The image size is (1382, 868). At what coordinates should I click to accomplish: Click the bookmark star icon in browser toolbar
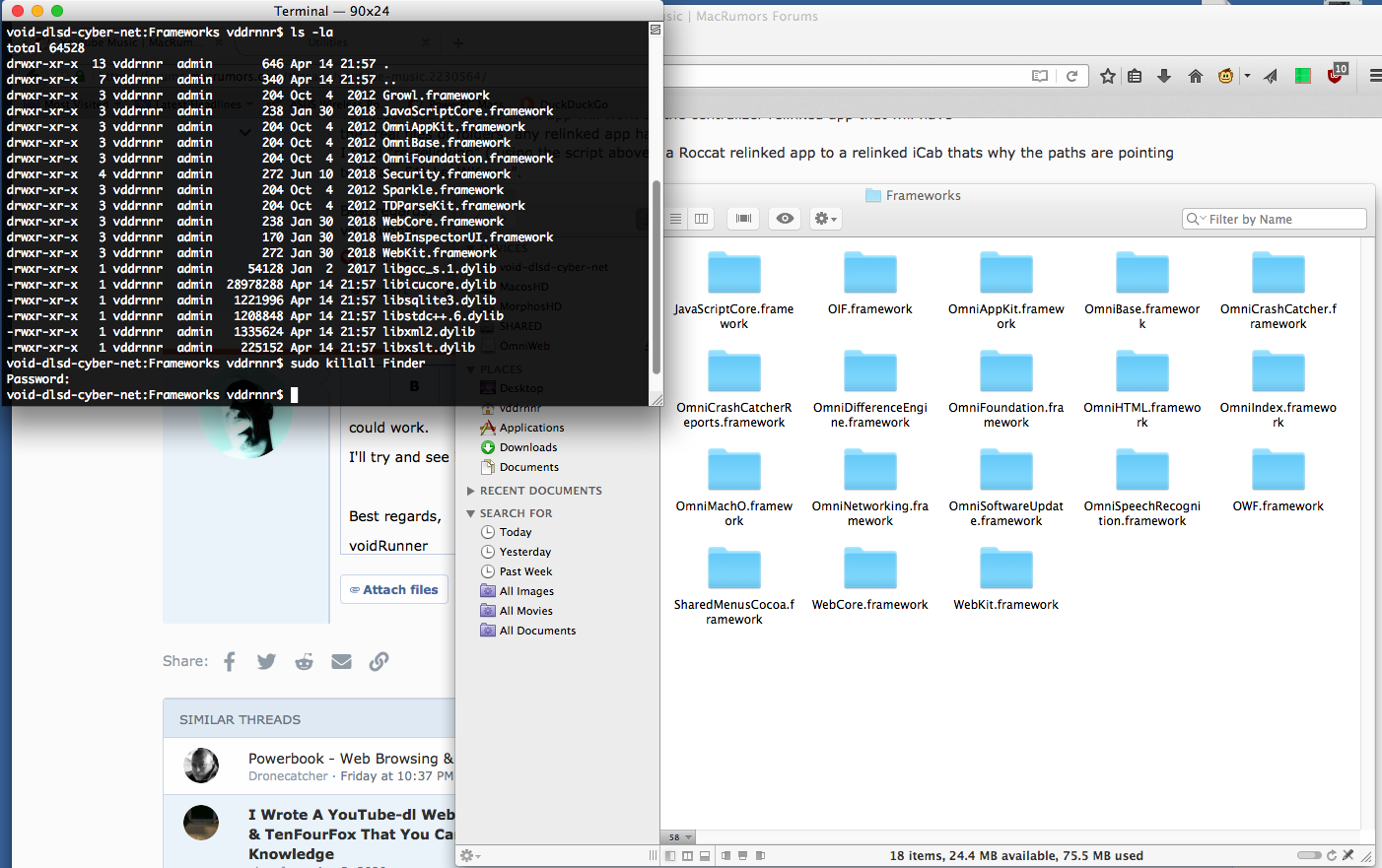pyautogui.click(x=1108, y=76)
